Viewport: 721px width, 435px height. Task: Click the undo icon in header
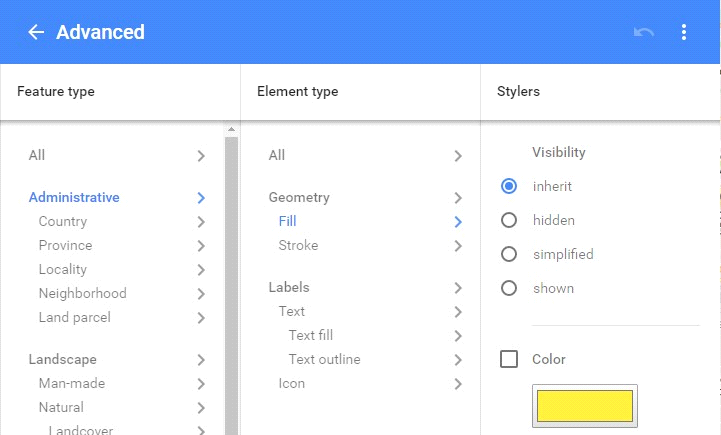coord(644,32)
